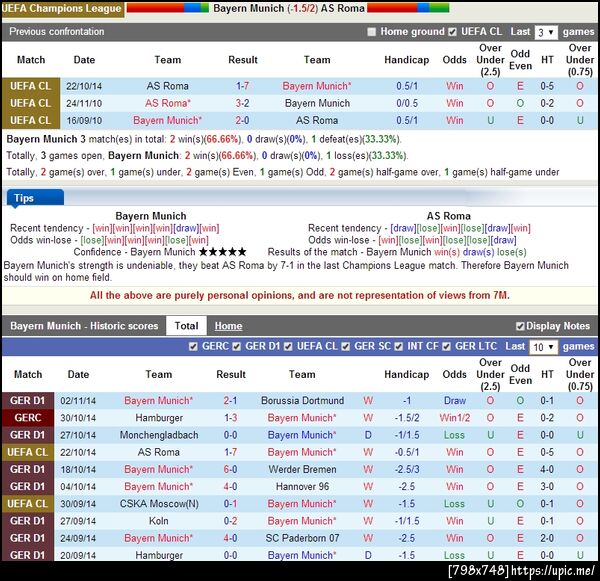Click the Draw odds in Dortmund row
The height and width of the screenshot is (581, 600).
point(455,401)
